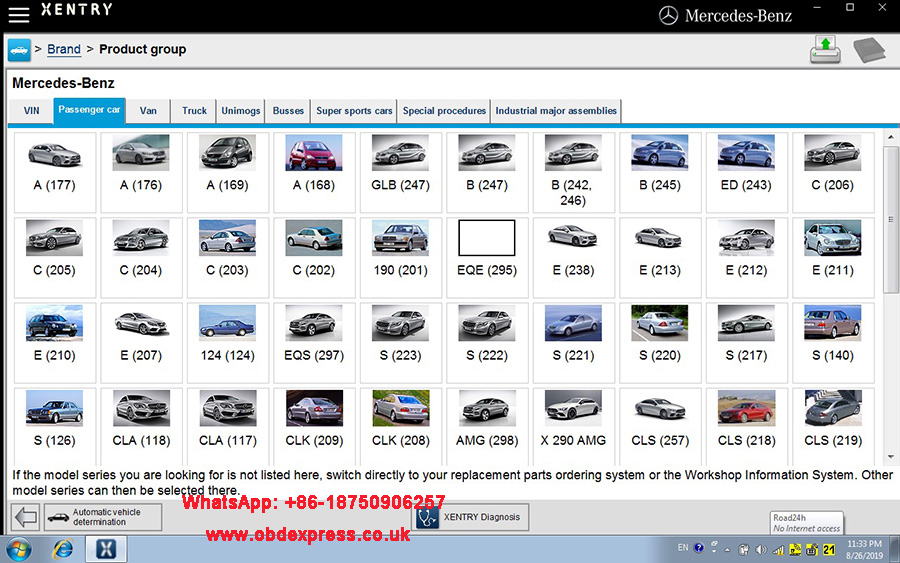This screenshot has height=563, width=900.
Task: Select the C (205) model
Action: [x=55, y=257]
